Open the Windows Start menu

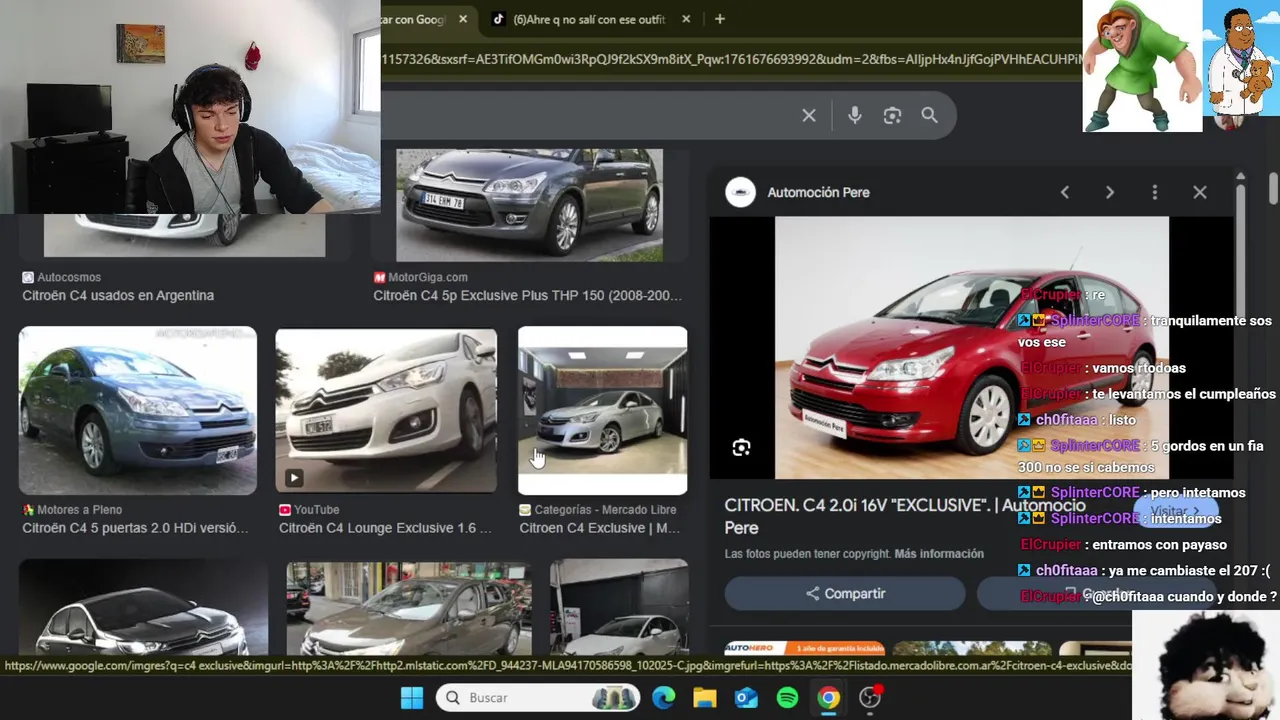click(412, 698)
